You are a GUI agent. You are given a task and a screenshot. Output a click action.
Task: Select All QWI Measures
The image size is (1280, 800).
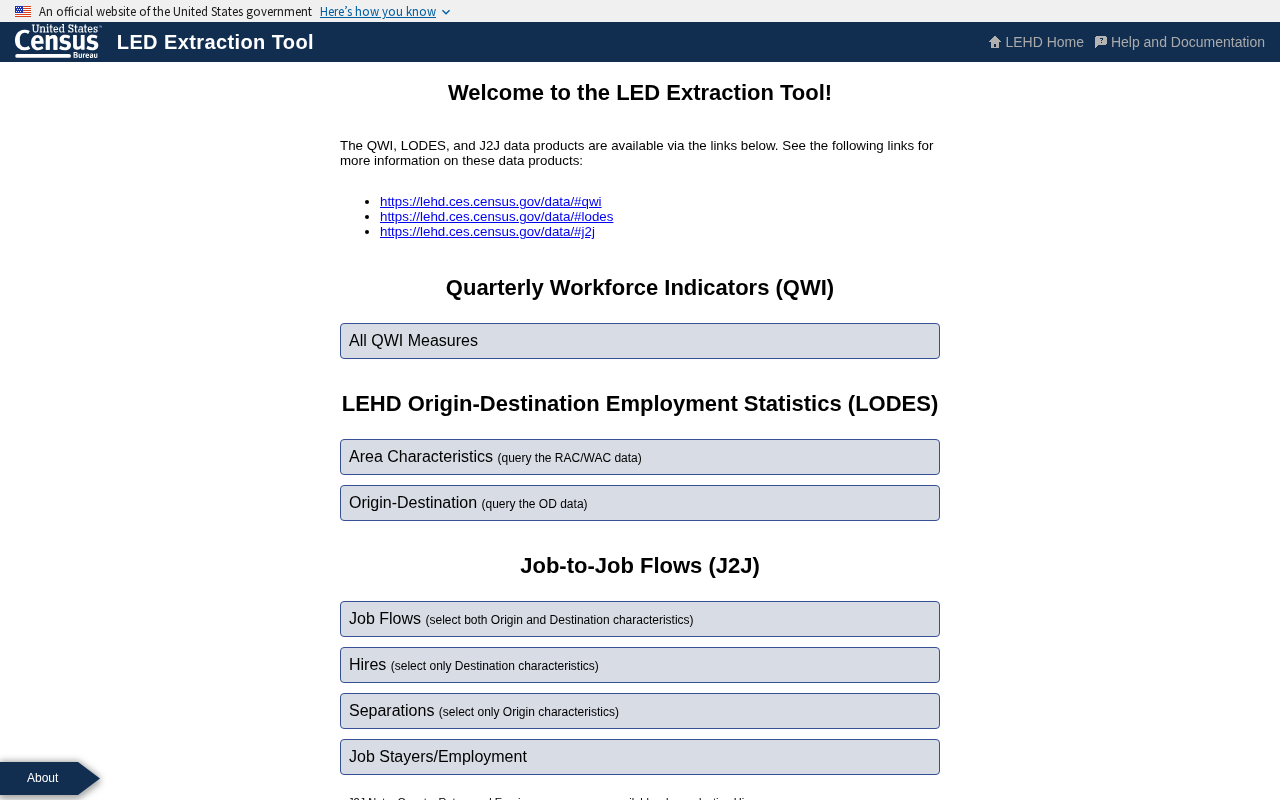tap(640, 341)
